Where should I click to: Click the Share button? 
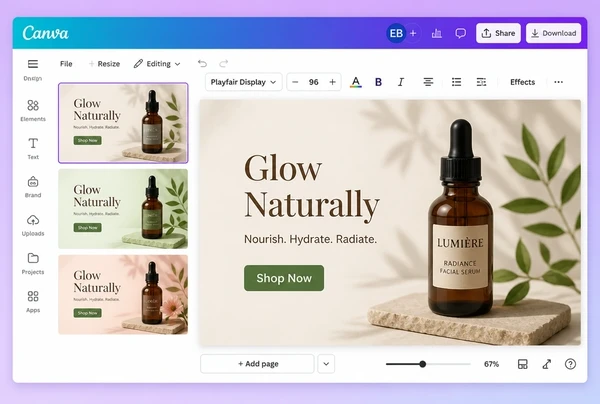(x=498, y=33)
